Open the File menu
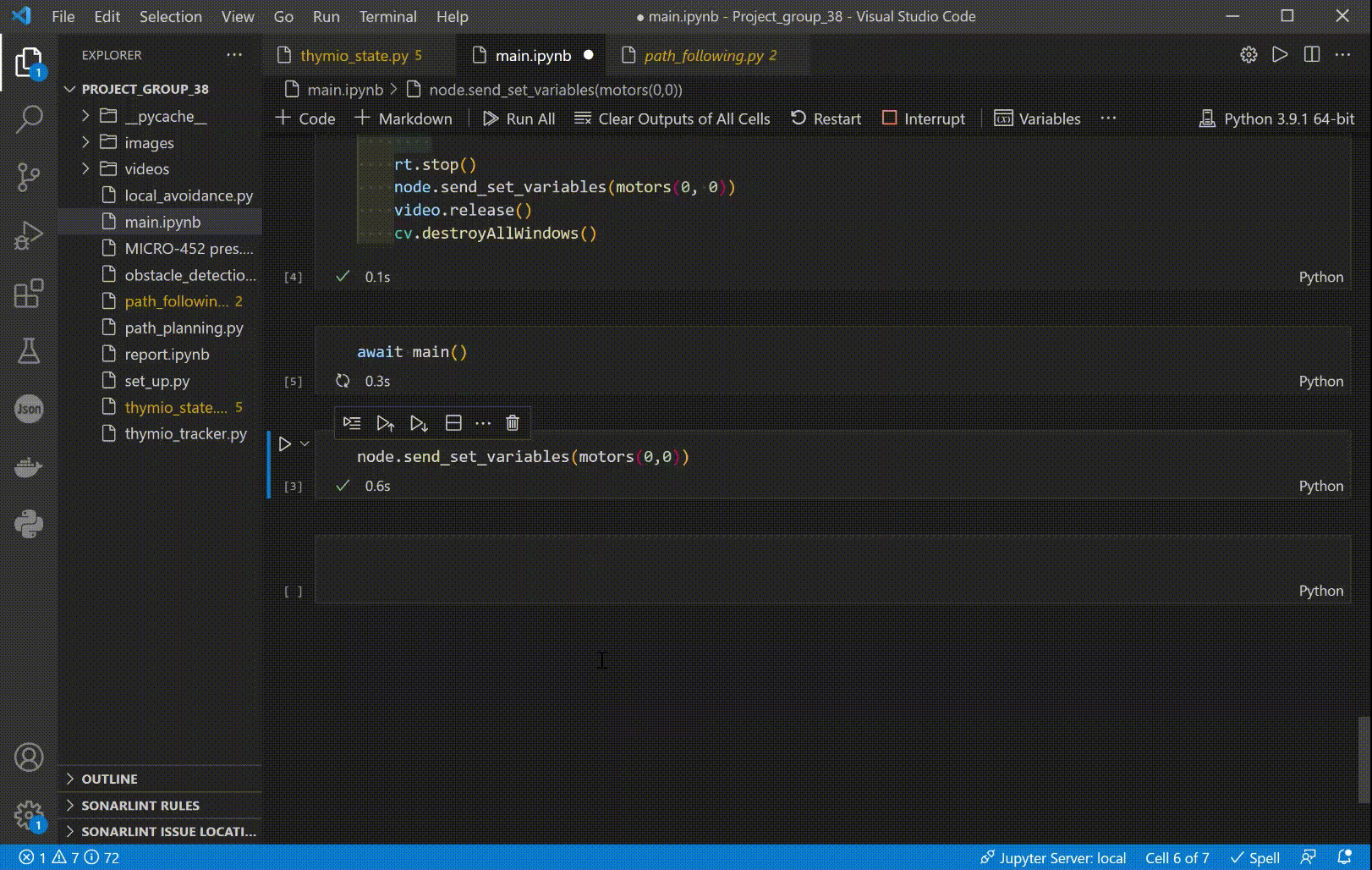 pyautogui.click(x=63, y=16)
